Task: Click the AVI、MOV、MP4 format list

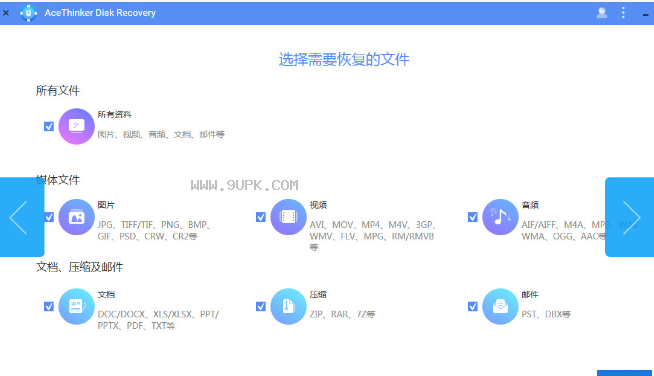Action: (x=373, y=236)
